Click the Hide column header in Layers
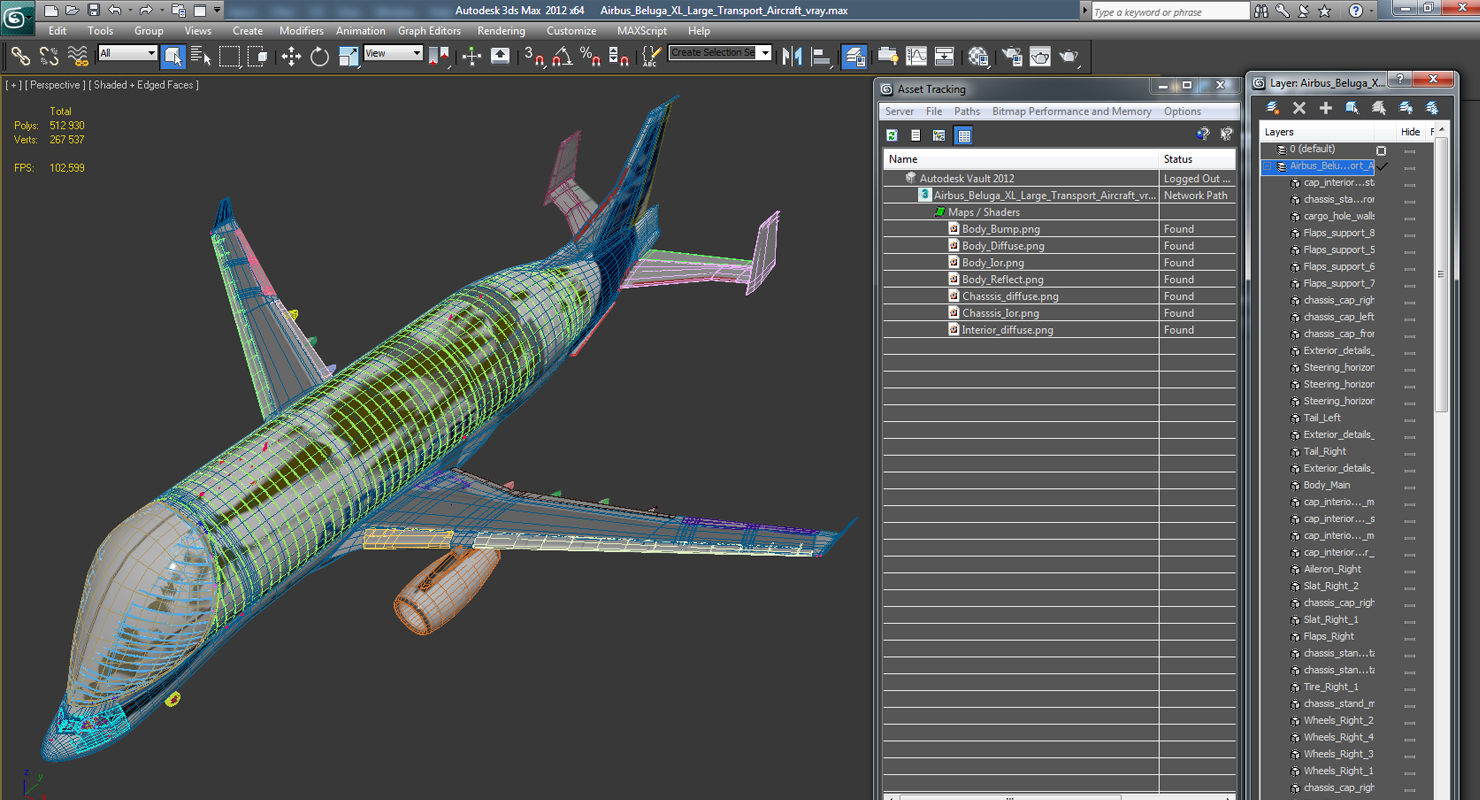Viewport: 1480px width, 800px height. click(1410, 132)
